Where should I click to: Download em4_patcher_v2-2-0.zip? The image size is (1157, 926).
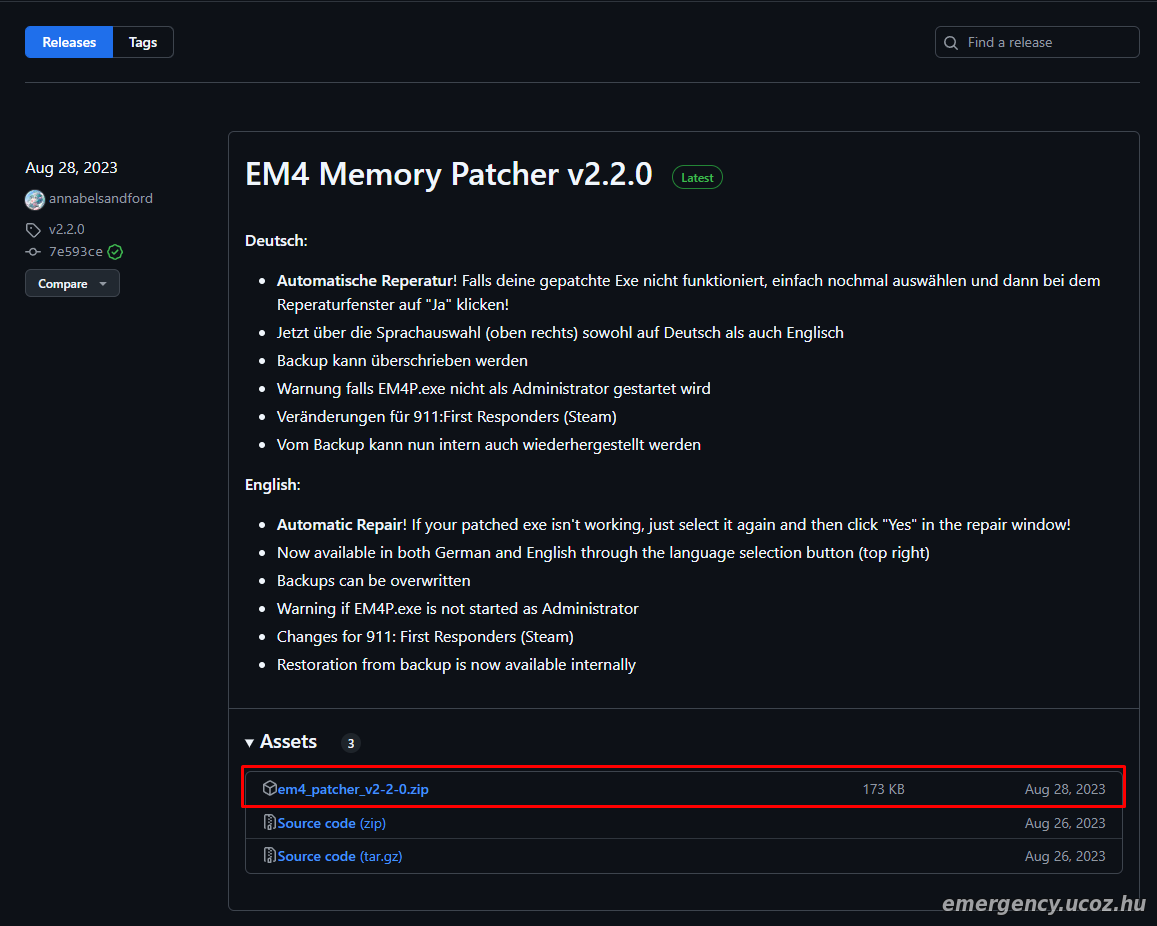tap(353, 789)
